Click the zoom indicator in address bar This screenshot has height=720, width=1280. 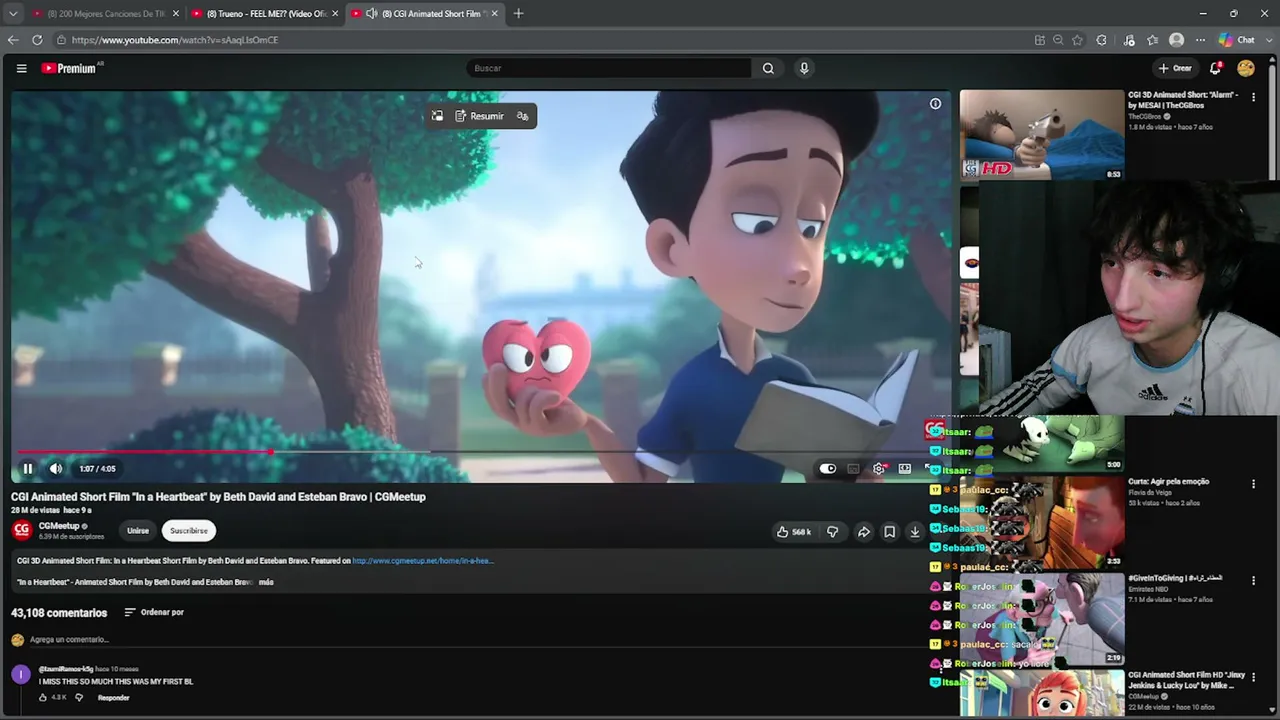click(1058, 40)
